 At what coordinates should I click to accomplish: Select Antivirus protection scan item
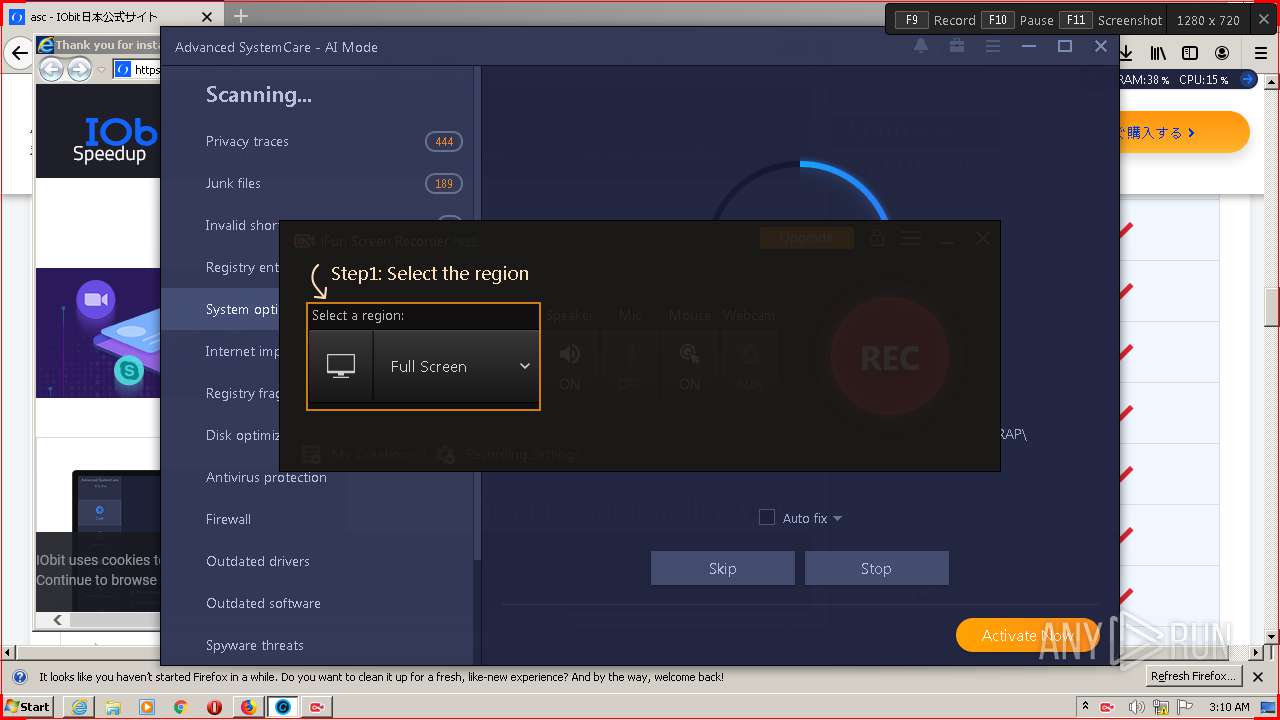pyautogui.click(x=319, y=477)
